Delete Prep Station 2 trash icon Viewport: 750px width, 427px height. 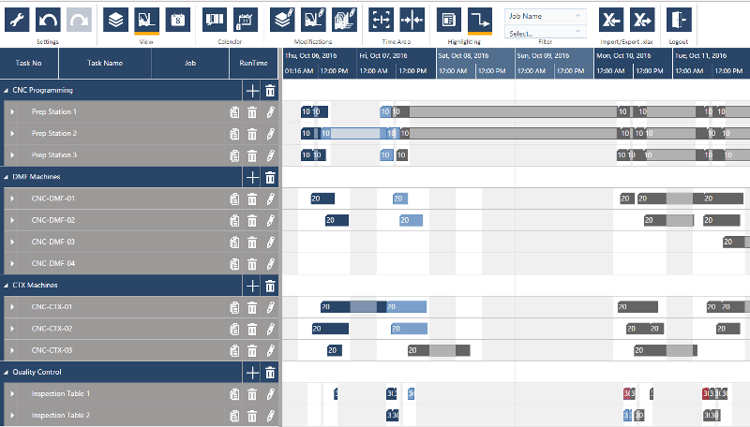(x=252, y=134)
